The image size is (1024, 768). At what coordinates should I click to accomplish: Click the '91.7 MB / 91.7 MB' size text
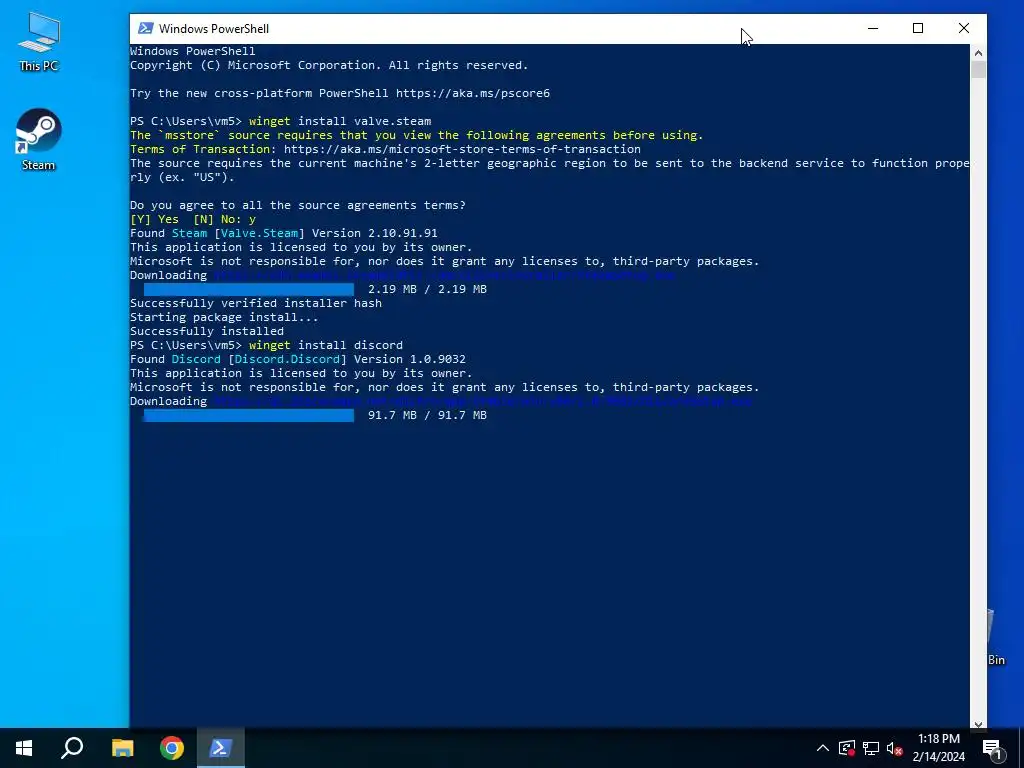coord(427,415)
